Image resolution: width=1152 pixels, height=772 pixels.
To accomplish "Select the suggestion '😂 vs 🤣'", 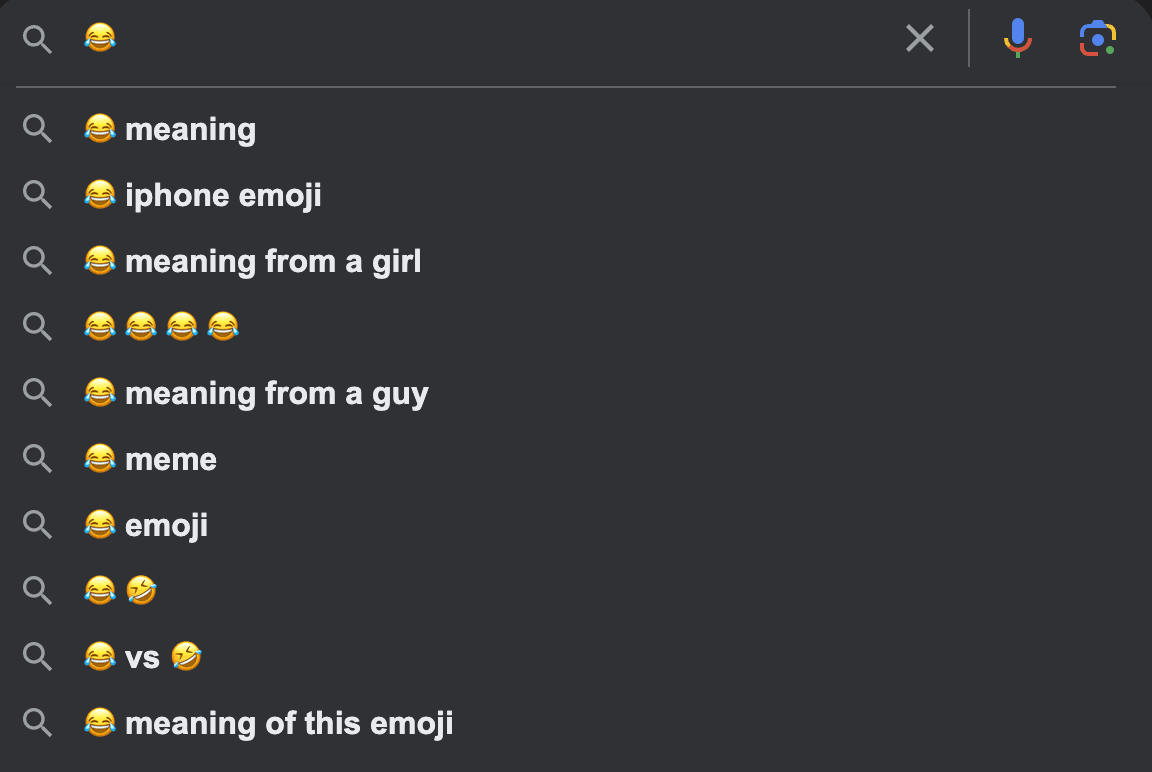I will point(143,657).
